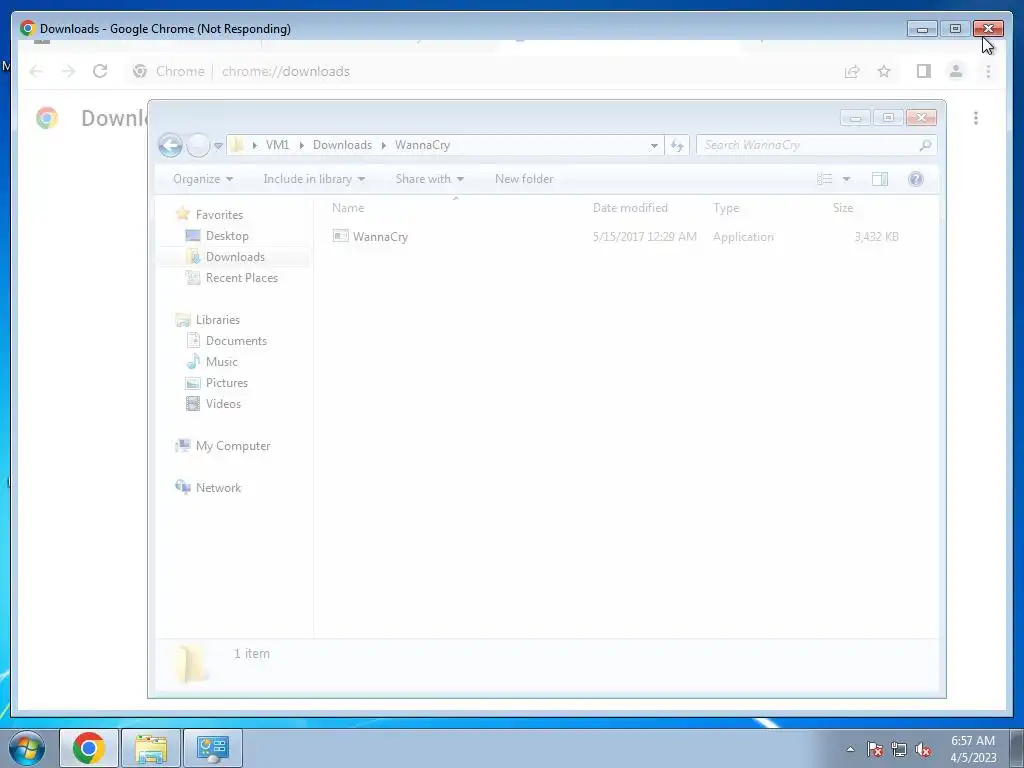Change your view icon in Explorer
The height and width of the screenshot is (768, 1024).
pos(825,179)
